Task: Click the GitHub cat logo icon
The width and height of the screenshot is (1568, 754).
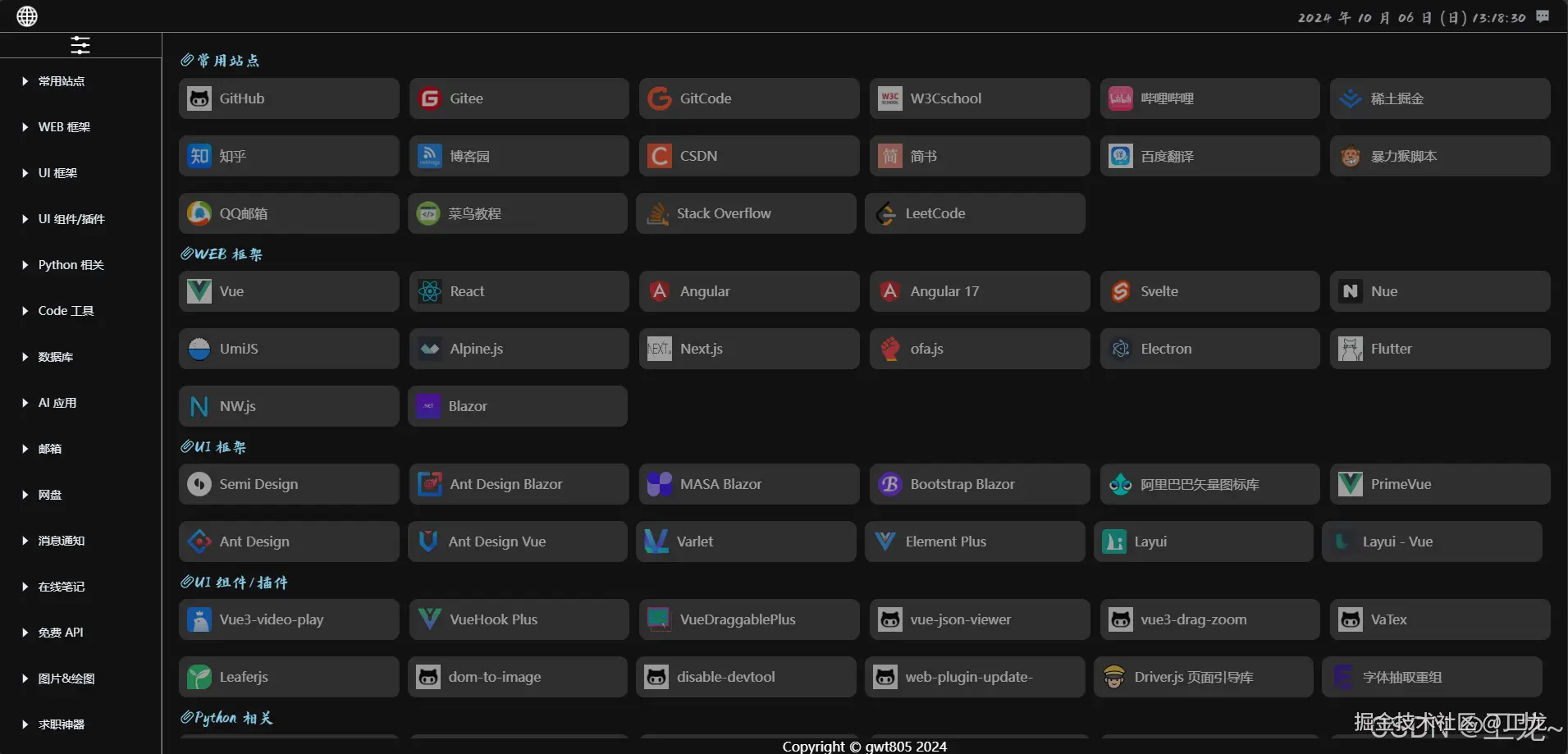Action: tap(199, 98)
